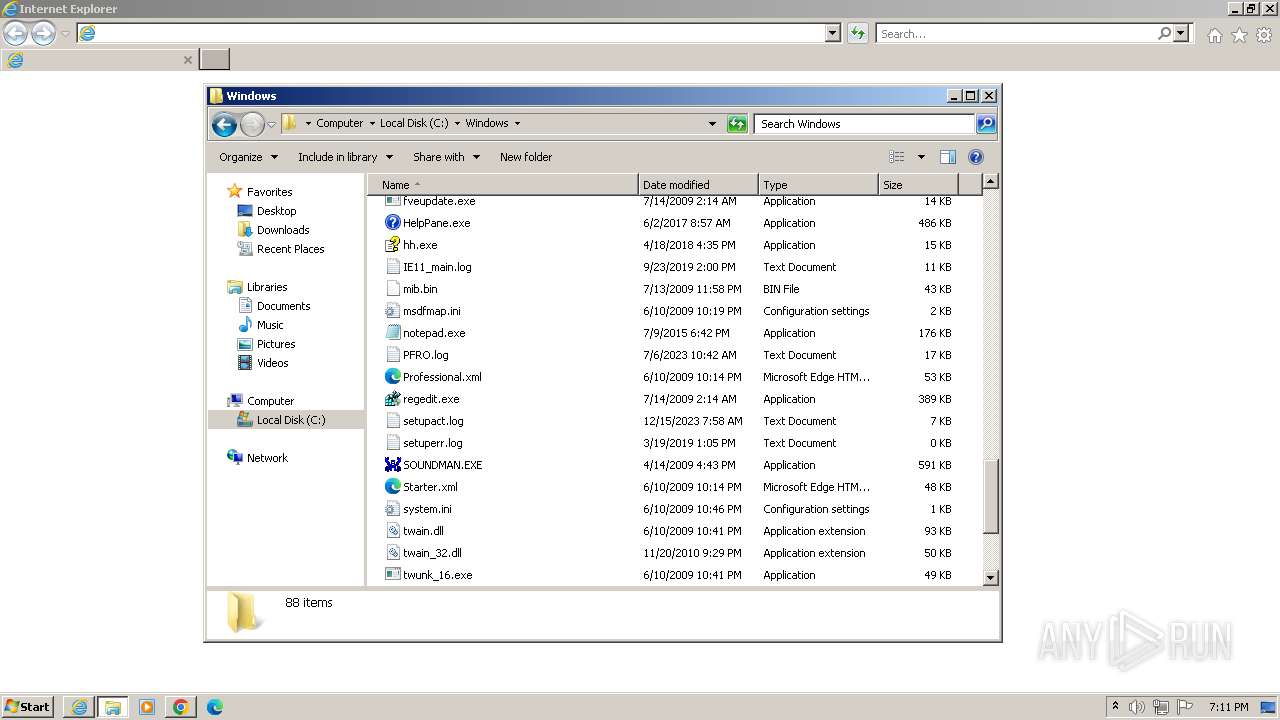
Task: Click Local Disk (C:) breadcrumb segment
Action: [x=414, y=124]
